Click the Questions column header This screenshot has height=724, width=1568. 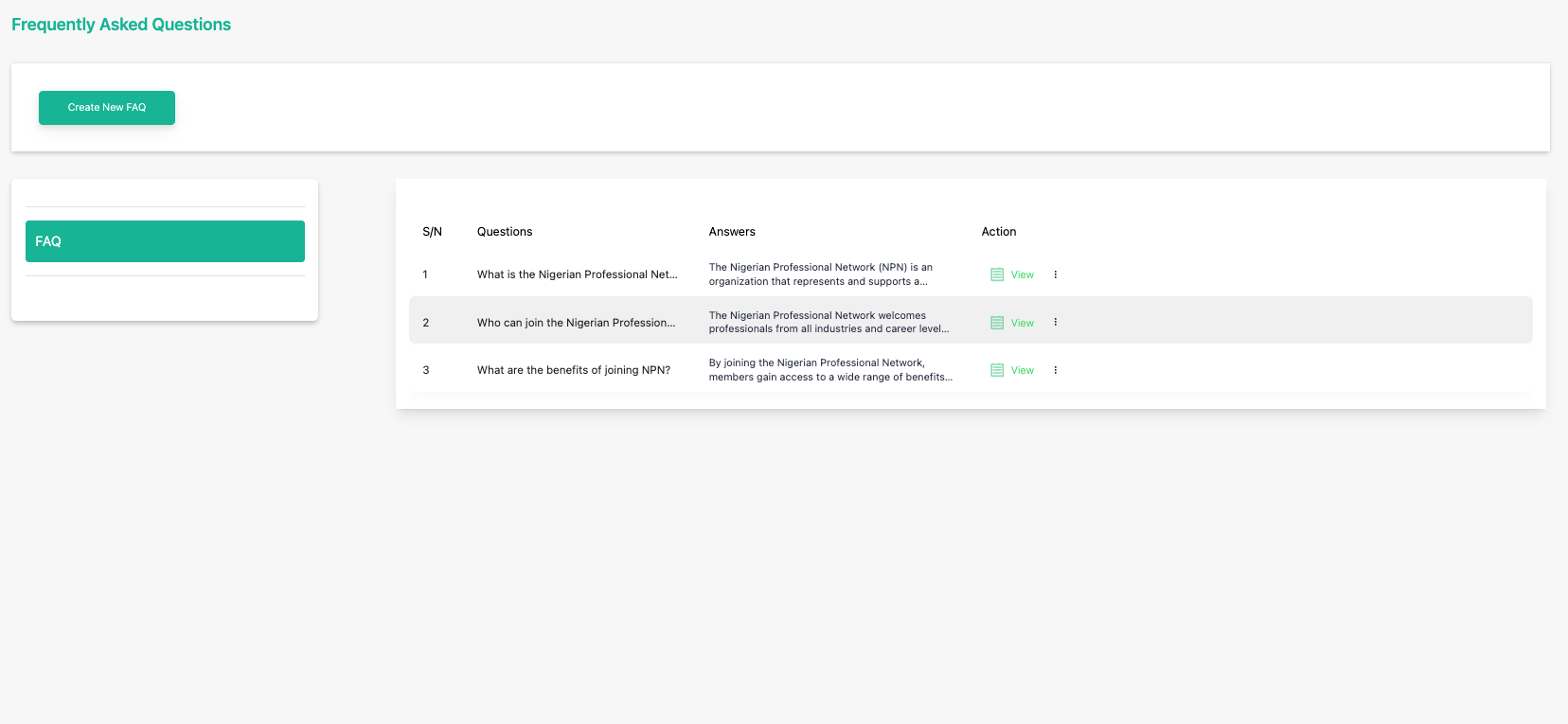point(505,232)
